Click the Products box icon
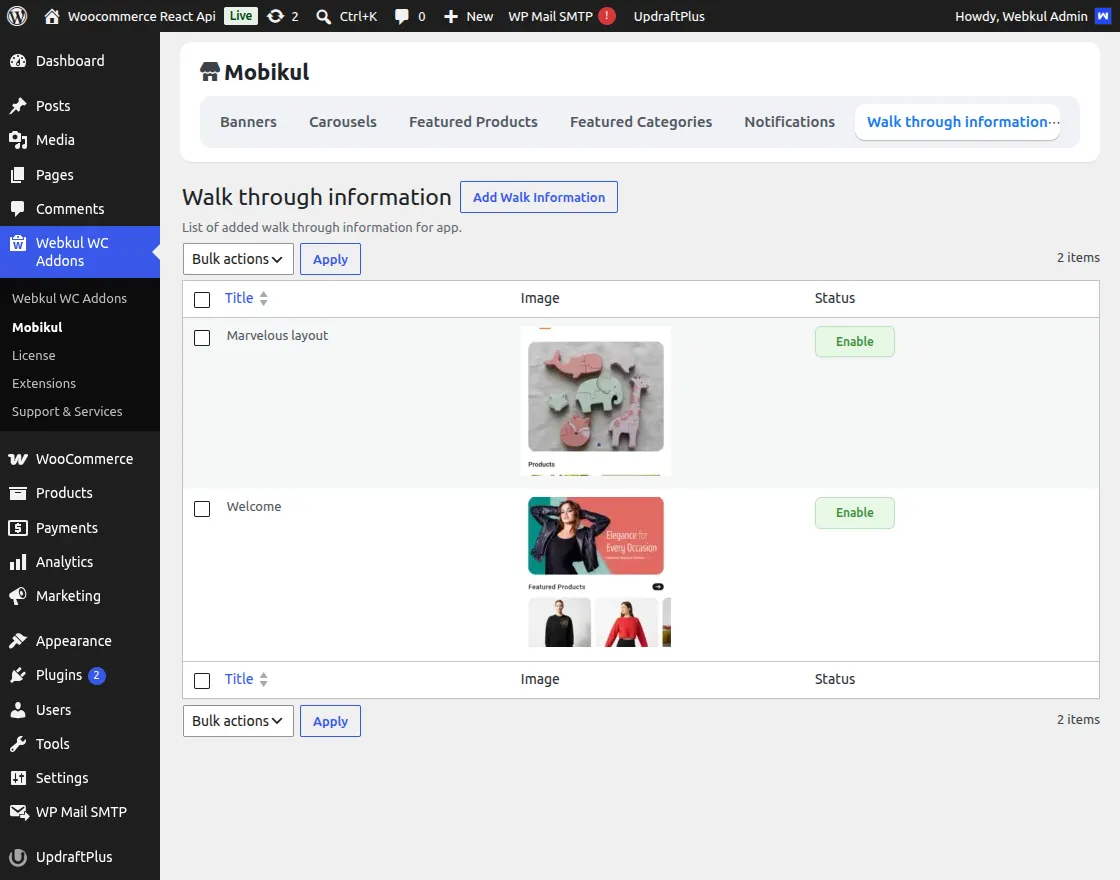This screenshot has width=1120, height=880. pos(18,493)
